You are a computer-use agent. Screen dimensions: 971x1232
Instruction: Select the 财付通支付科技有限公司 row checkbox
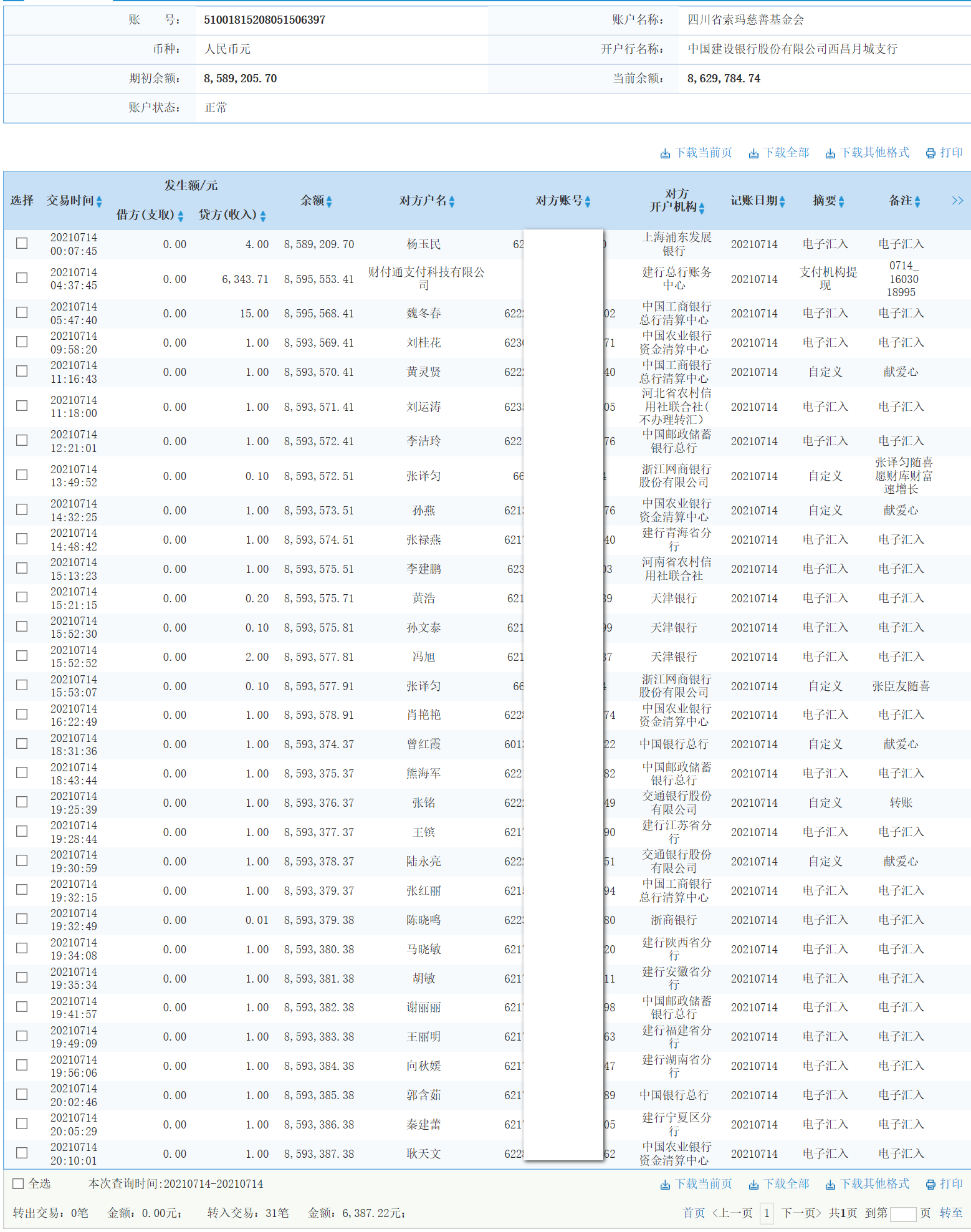coord(22,278)
